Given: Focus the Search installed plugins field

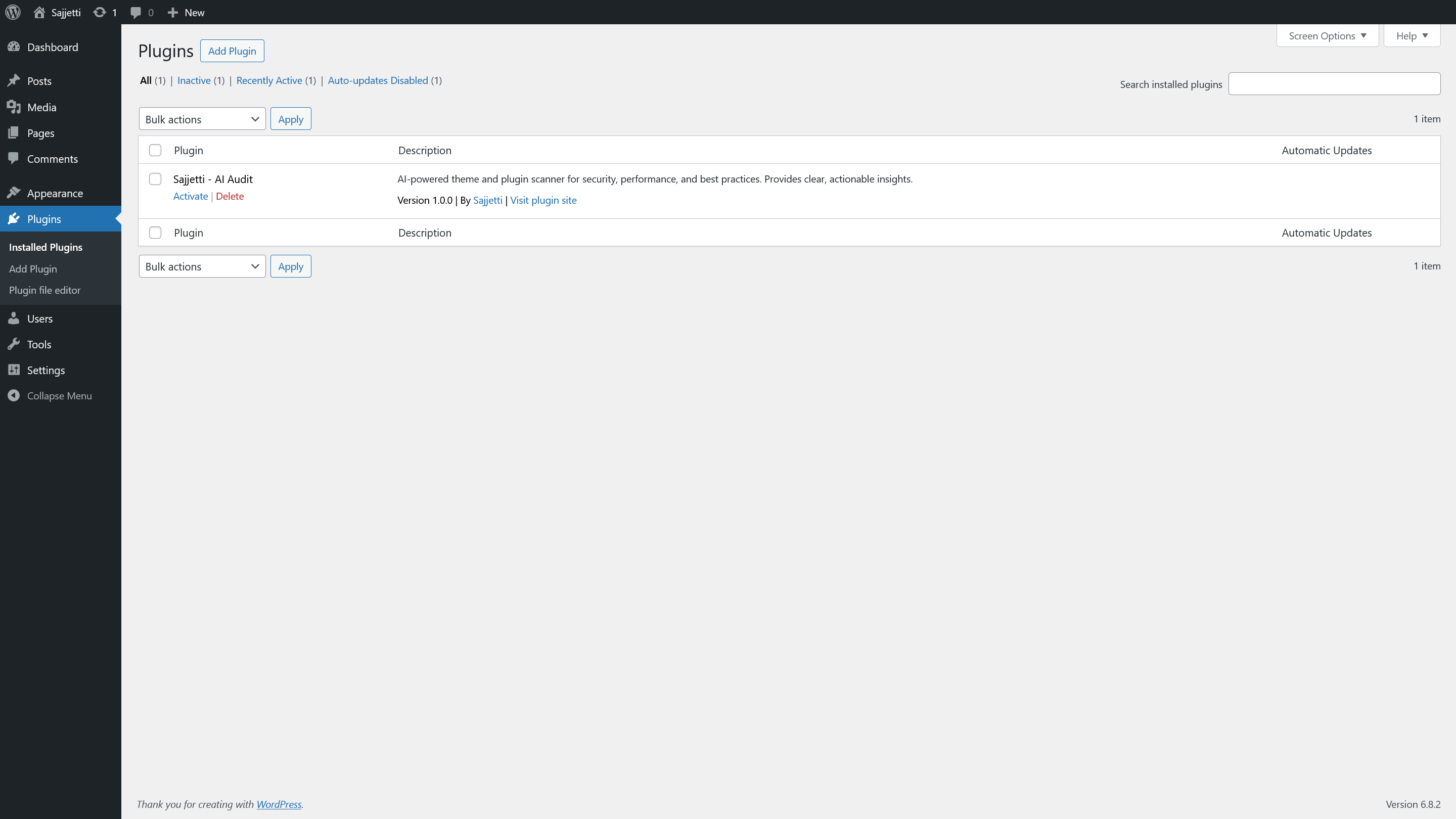Looking at the screenshot, I should tap(1334, 83).
